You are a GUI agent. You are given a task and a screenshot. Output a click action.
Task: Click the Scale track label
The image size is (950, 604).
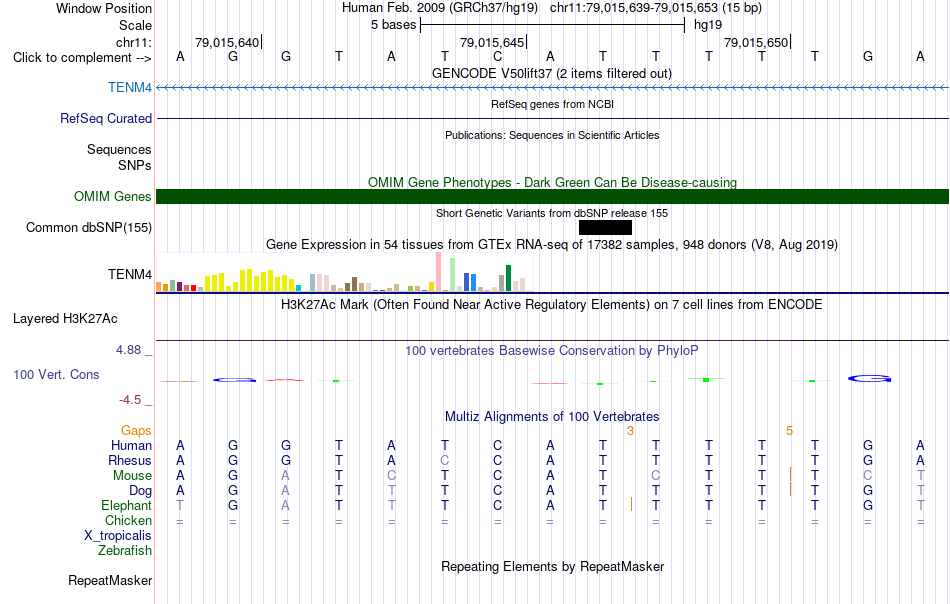[x=135, y=25]
